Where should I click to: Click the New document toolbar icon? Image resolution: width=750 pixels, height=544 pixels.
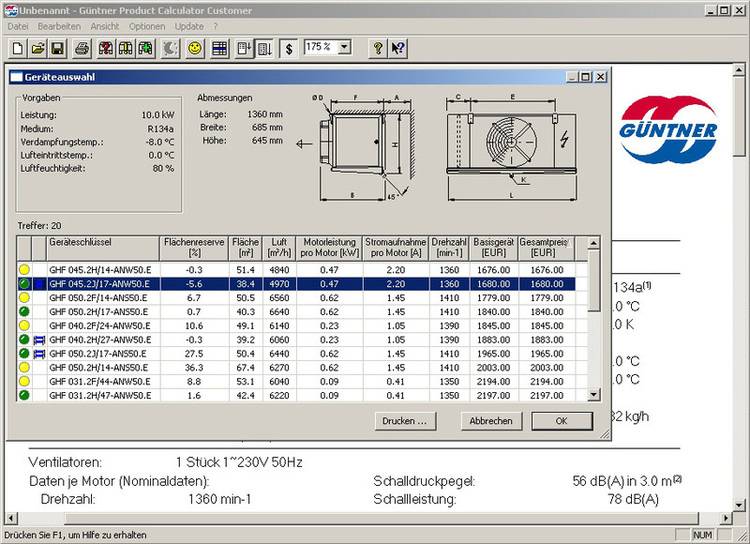[18, 48]
